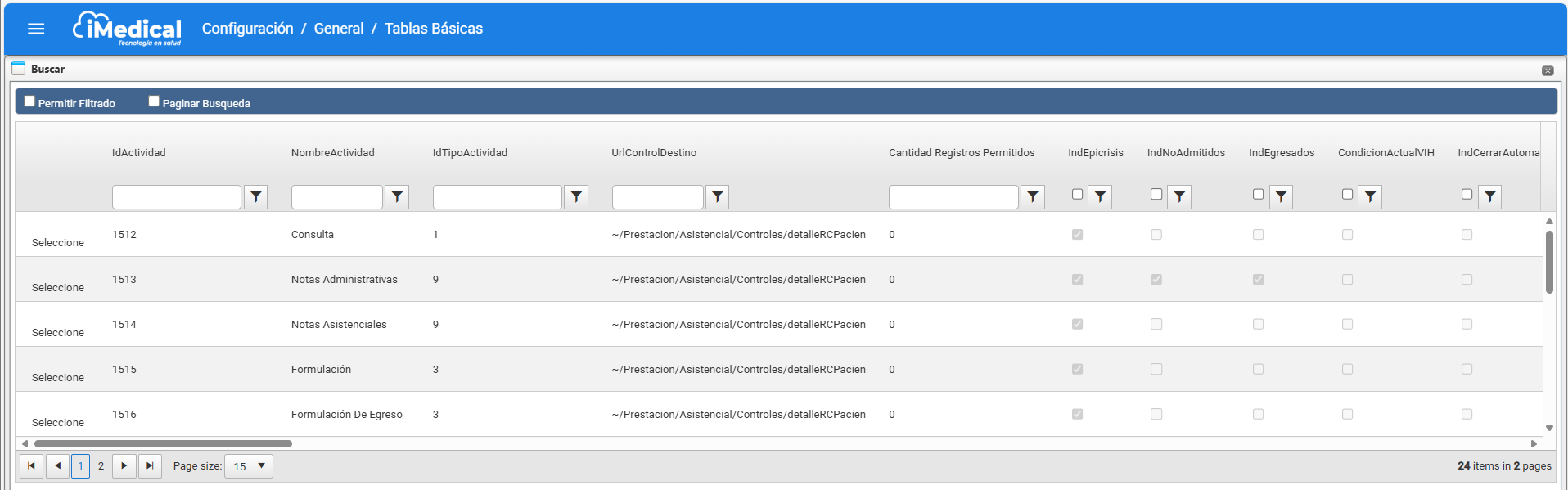Go to page 2 of results
The width and height of the screenshot is (1568, 490).
click(101, 465)
